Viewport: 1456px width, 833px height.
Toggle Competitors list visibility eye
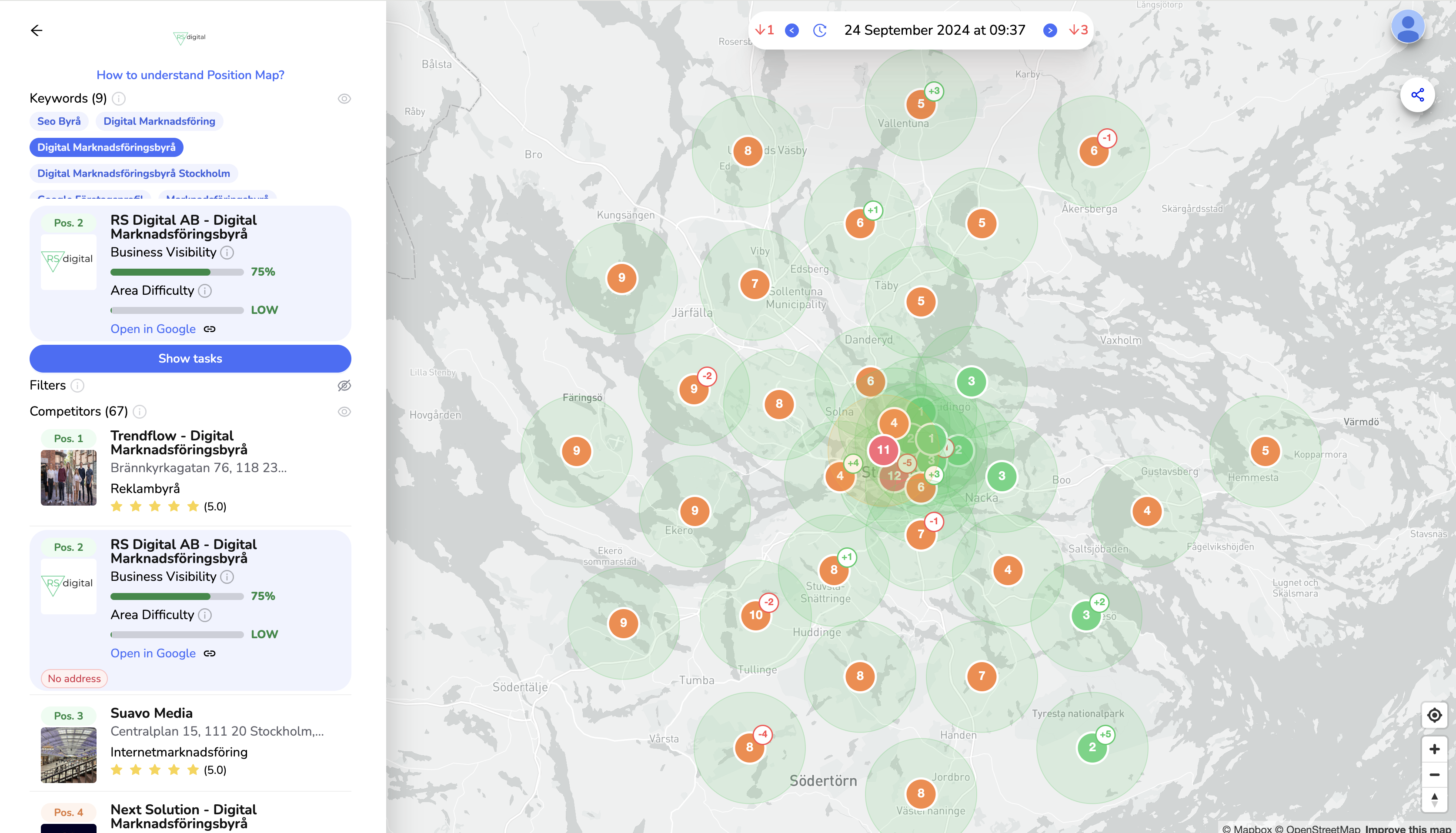tap(344, 412)
